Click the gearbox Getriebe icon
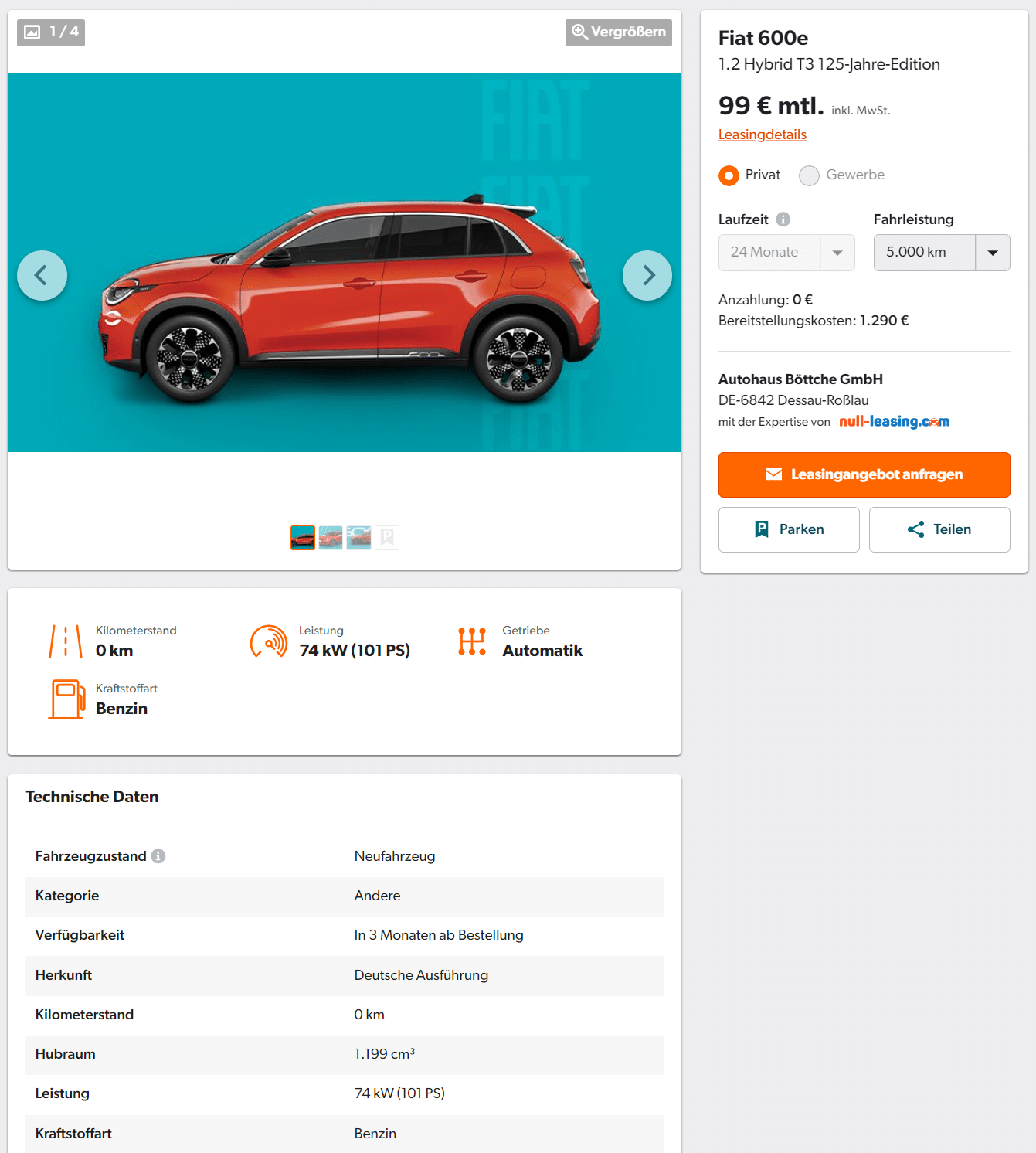This screenshot has width=1036, height=1153. pos(471,641)
